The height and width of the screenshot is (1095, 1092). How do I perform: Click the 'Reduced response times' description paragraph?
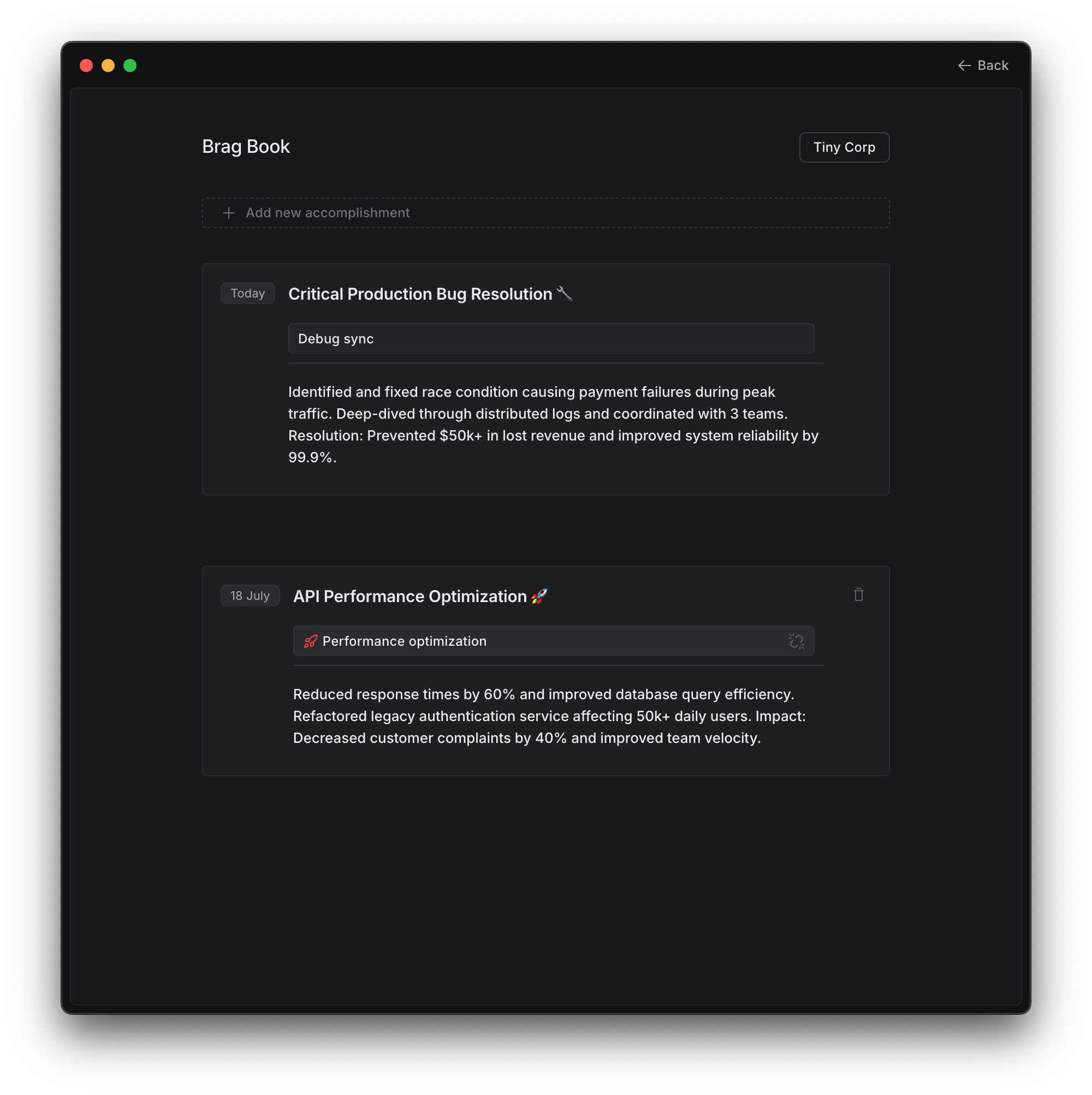tap(549, 716)
